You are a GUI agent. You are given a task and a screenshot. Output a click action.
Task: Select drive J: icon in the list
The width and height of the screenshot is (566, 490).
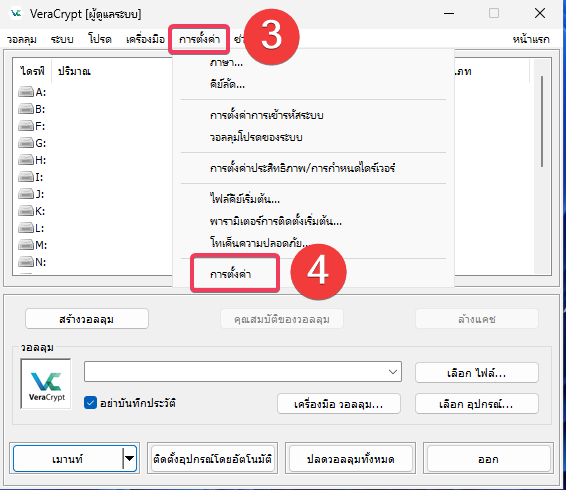pos(26,194)
